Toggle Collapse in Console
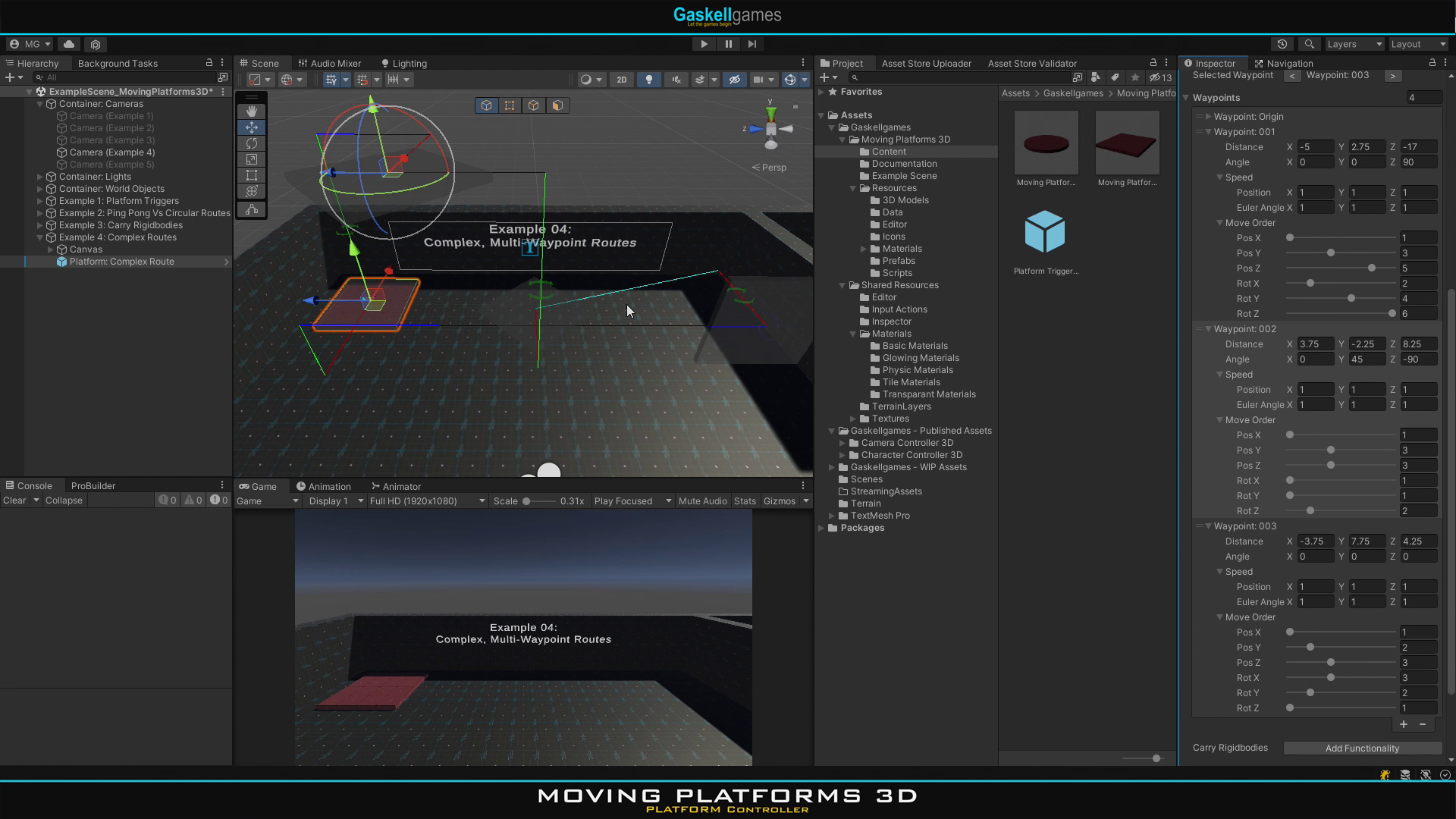This screenshot has height=819, width=1456. click(x=64, y=500)
